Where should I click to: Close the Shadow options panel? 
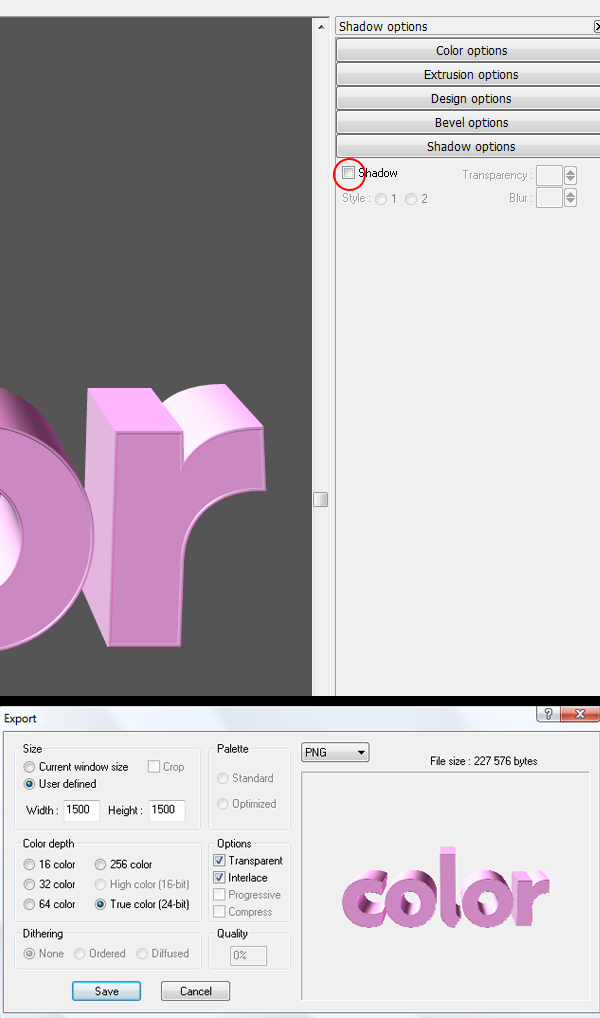tap(597, 27)
